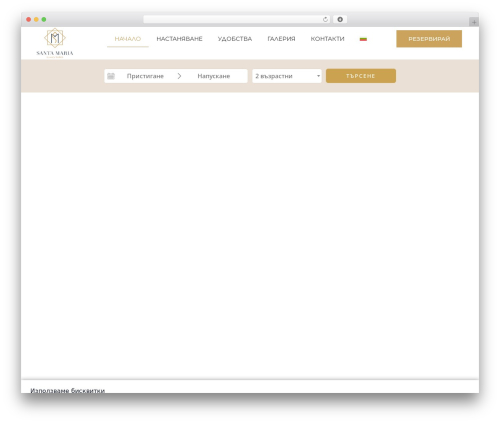Minimize the window with yellow button
Screen dimensions: 500x423
[x=36, y=19]
